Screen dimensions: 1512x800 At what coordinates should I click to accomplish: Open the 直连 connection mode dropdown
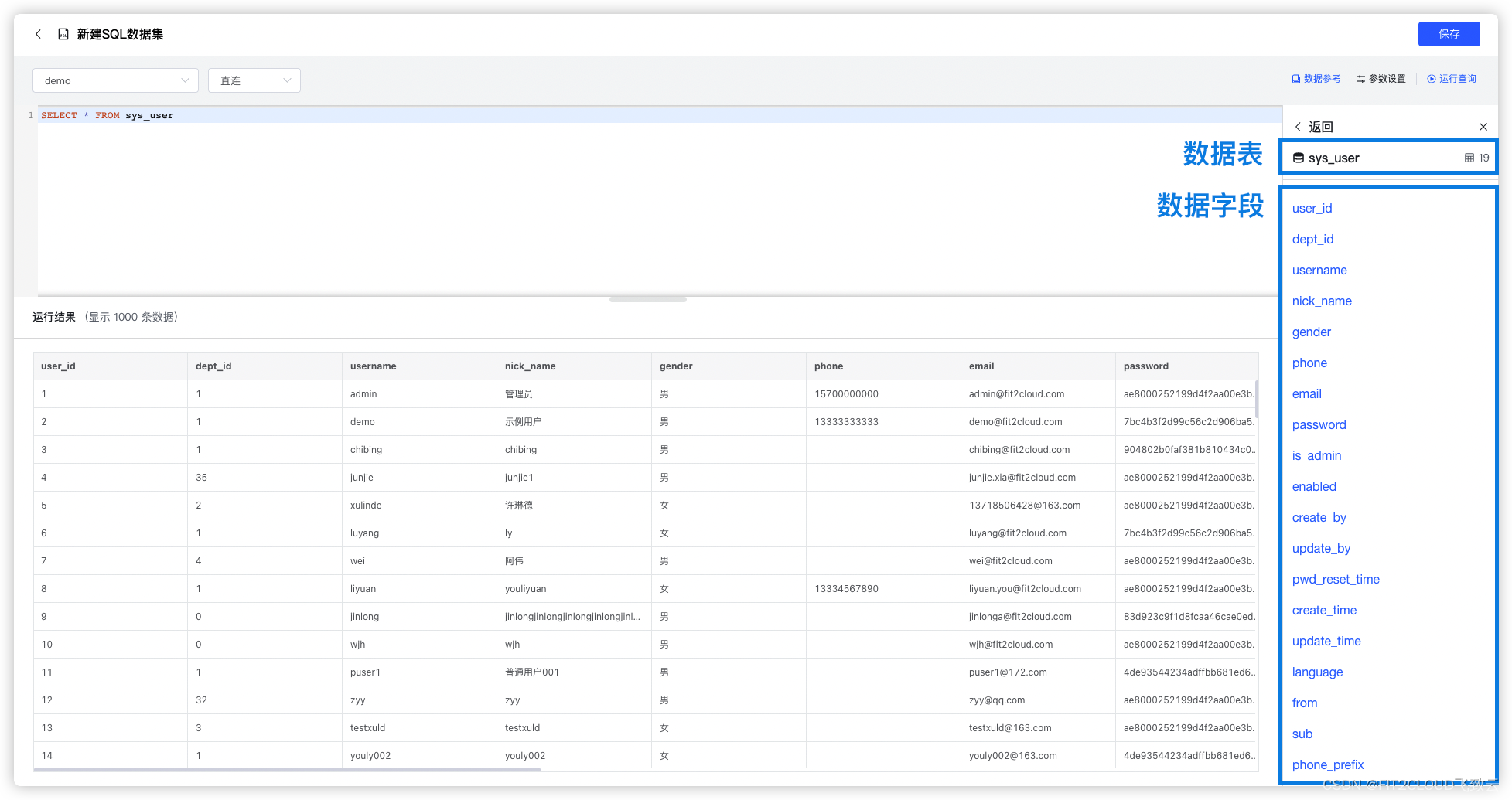coord(254,80)
